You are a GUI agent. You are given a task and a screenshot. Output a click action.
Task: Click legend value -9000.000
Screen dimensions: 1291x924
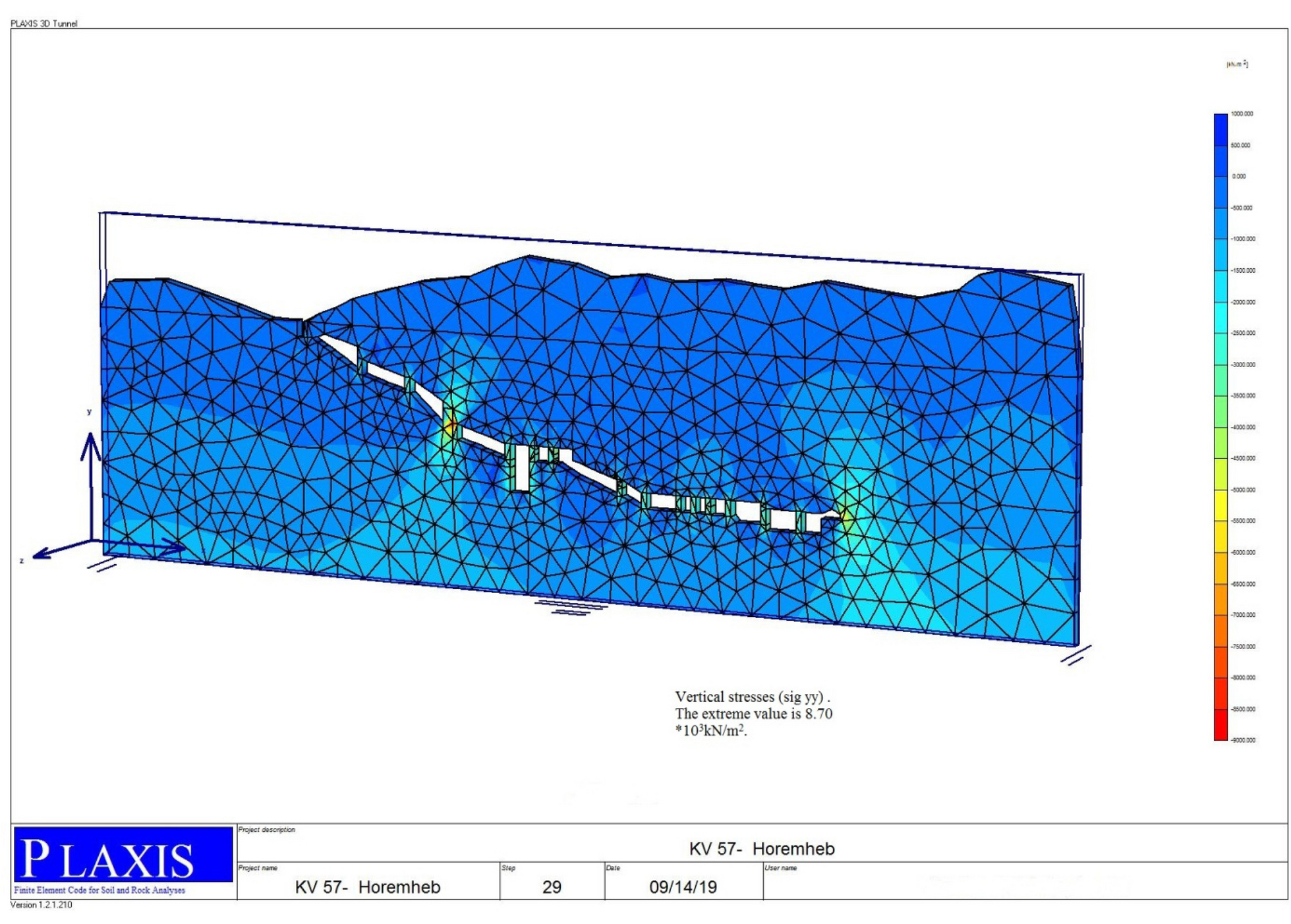[1242, 740]
